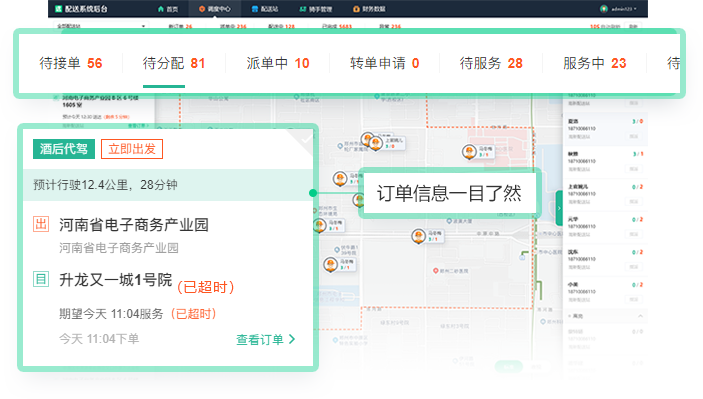Click the 已完成 5683 statistic
703x399 pixels.
click(x=337, y=26)
